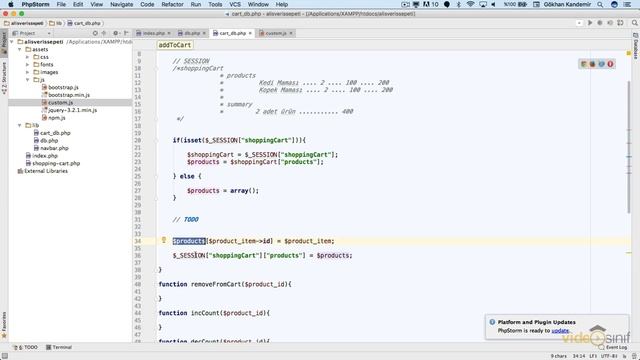Open file in Safari browser icon
This screenshot has width=640, height=360.
point(601,64)
